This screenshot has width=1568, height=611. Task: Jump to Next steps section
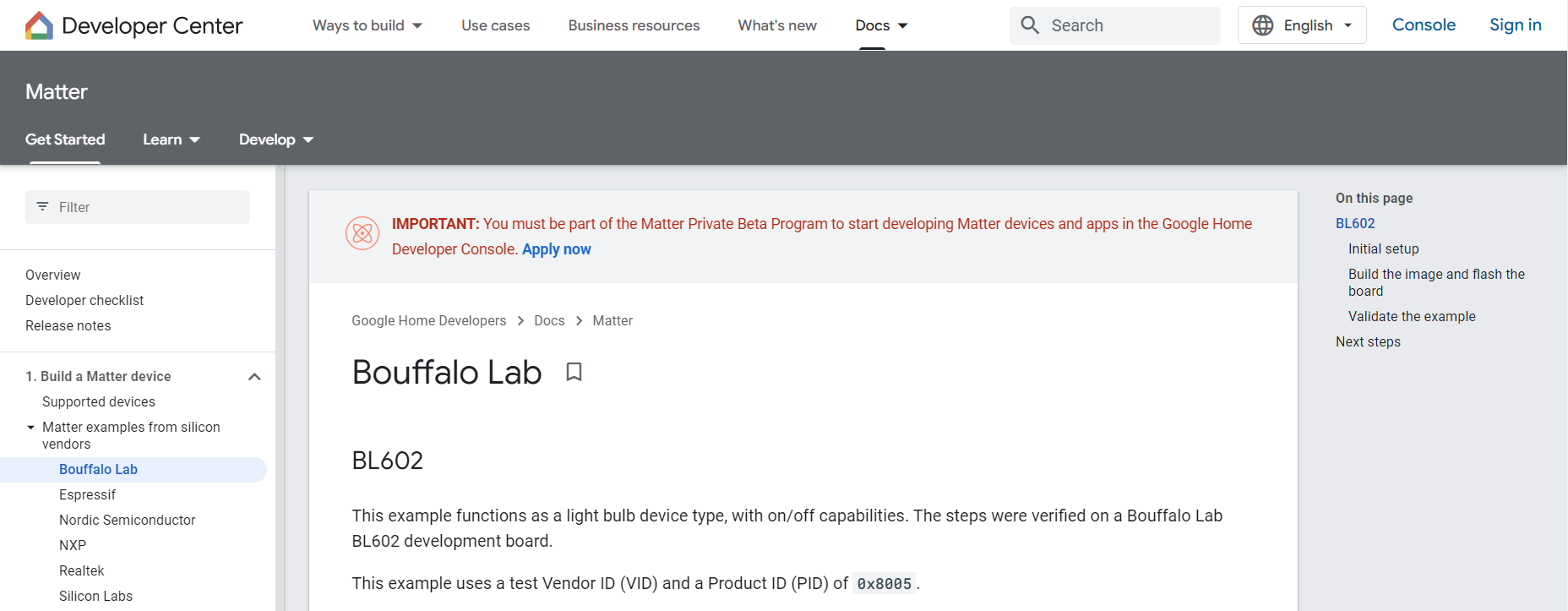coord(1368,341)
